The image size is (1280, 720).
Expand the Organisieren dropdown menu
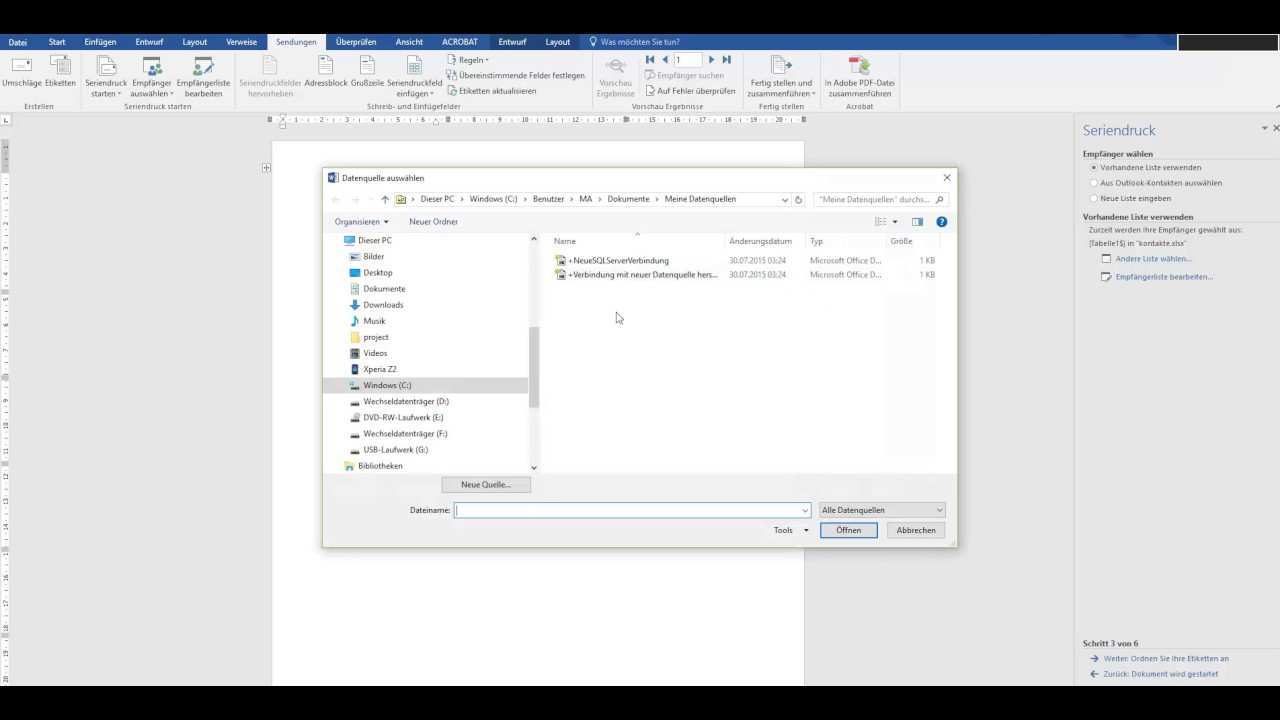click(x=361, y=222)
